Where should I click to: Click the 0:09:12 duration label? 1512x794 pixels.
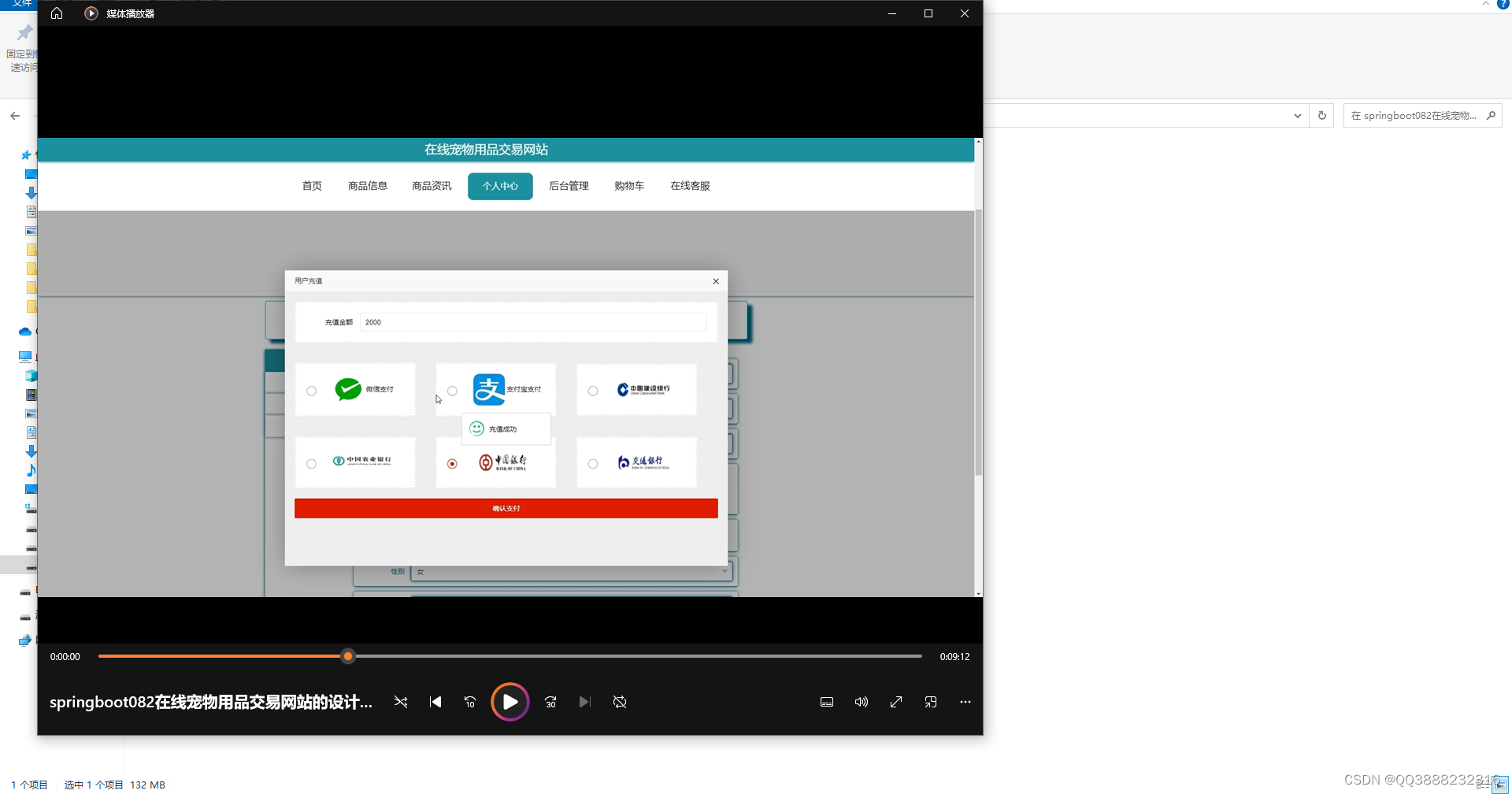click(x=954, y=657)
